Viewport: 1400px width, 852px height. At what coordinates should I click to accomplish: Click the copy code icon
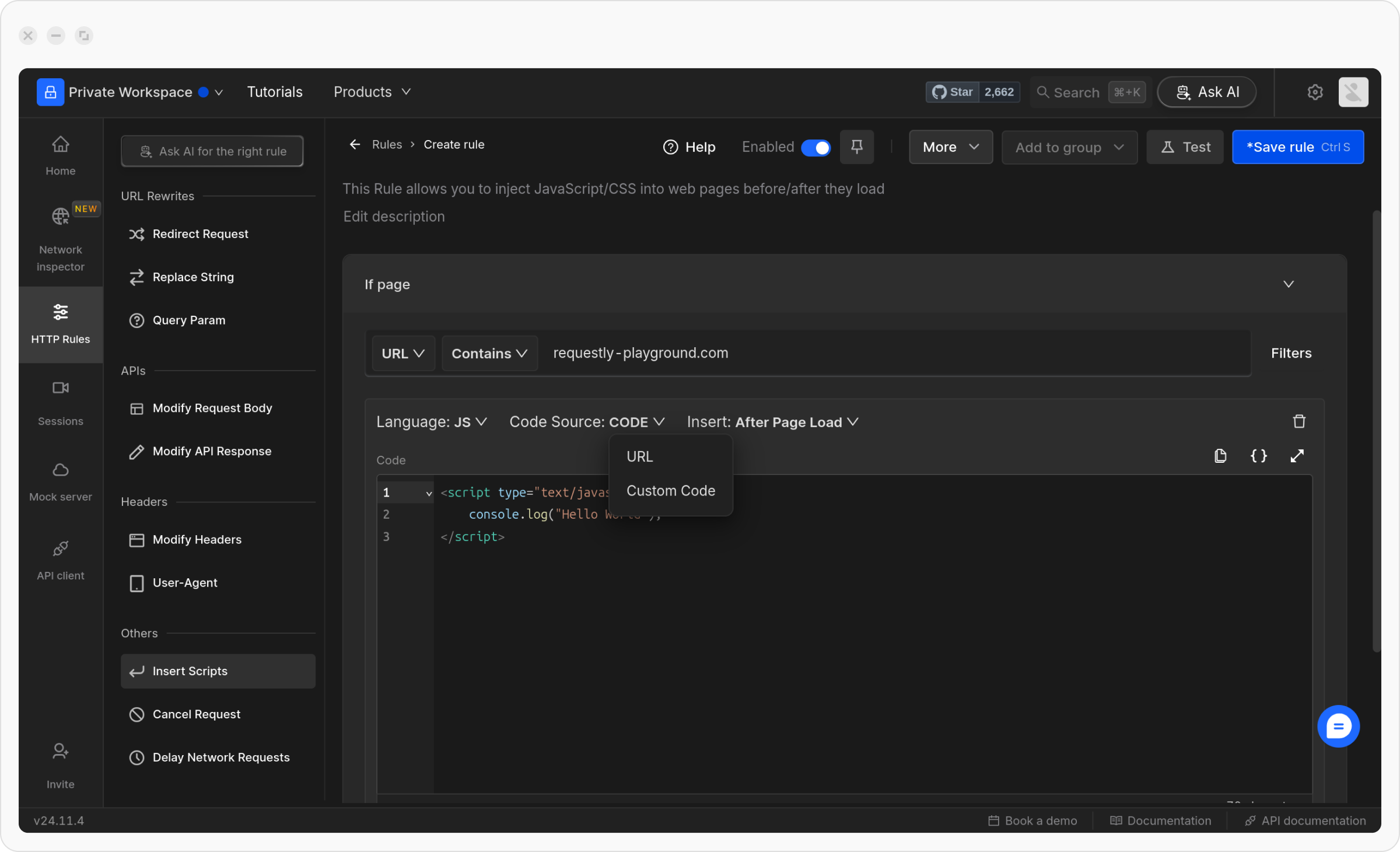coord(1220,456)
